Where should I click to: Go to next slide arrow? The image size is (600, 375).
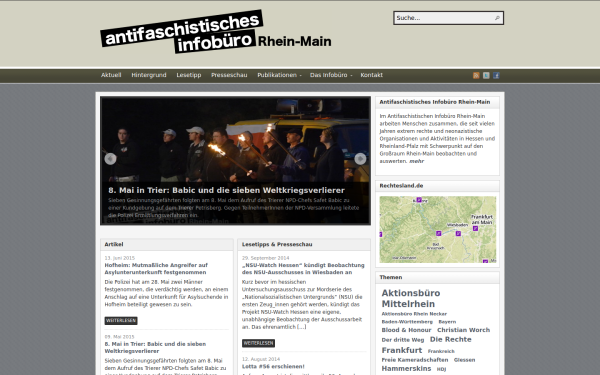click(x=360, y=159)
